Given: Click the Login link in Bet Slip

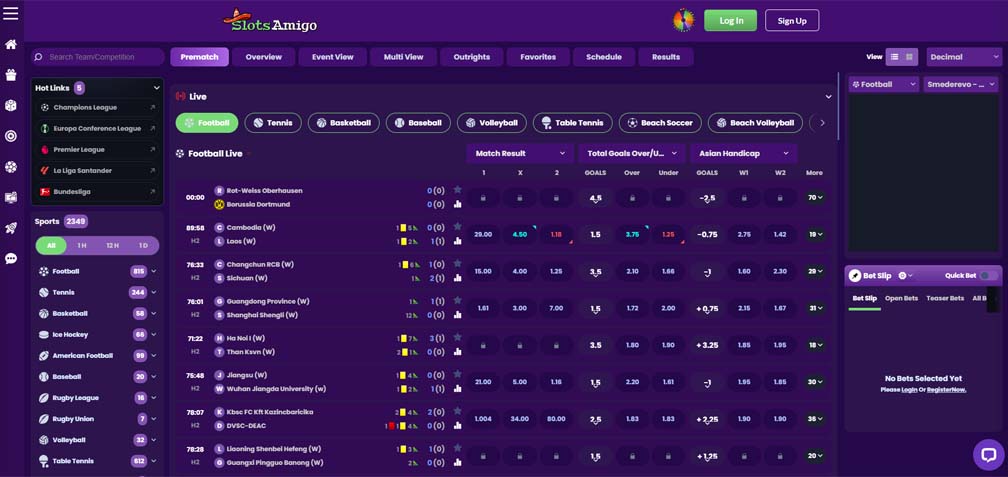Looking at the screenshot, I should pyautogui.click(x=909, y=390).
